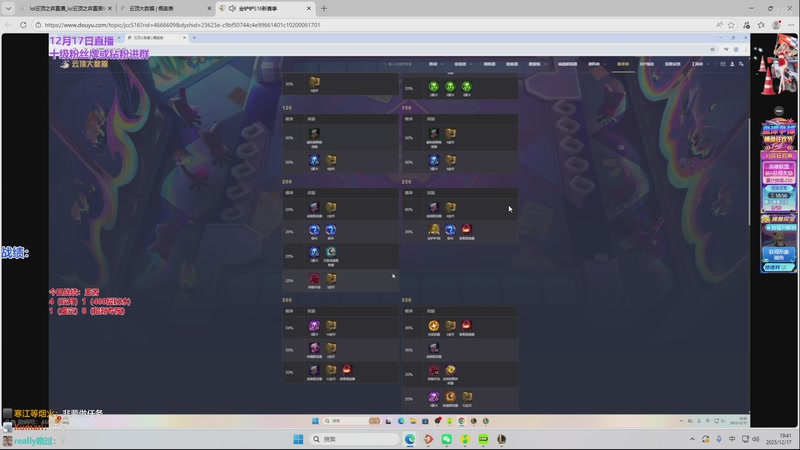Click the section heading 120
Screen dimensions: 800x450
(287, 108)
